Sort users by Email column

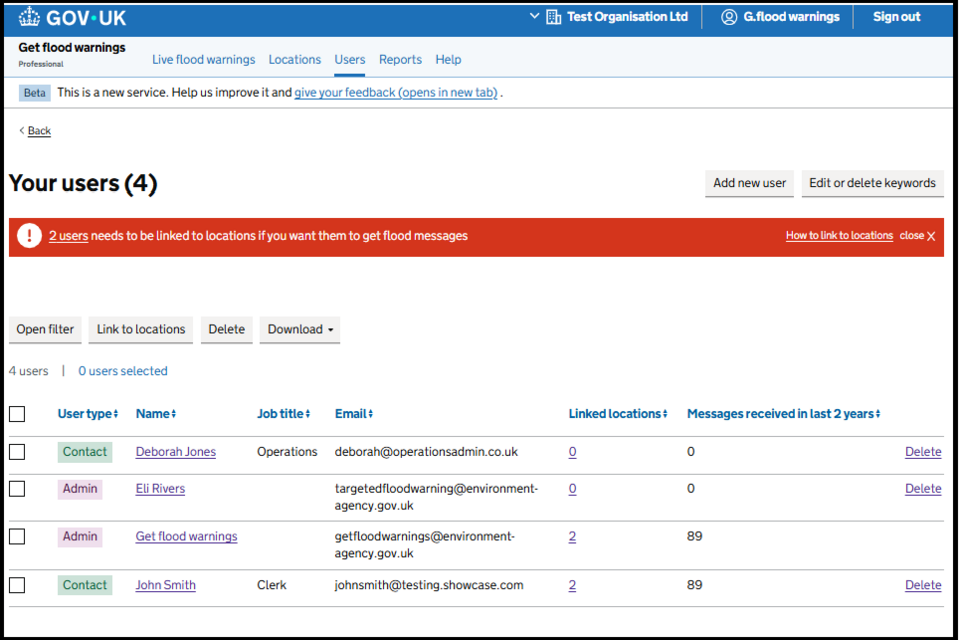tap(354, 414)
